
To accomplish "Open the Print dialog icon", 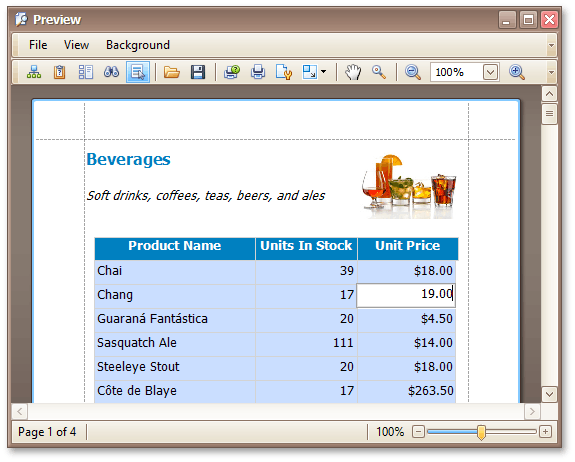I will [232, 72].
